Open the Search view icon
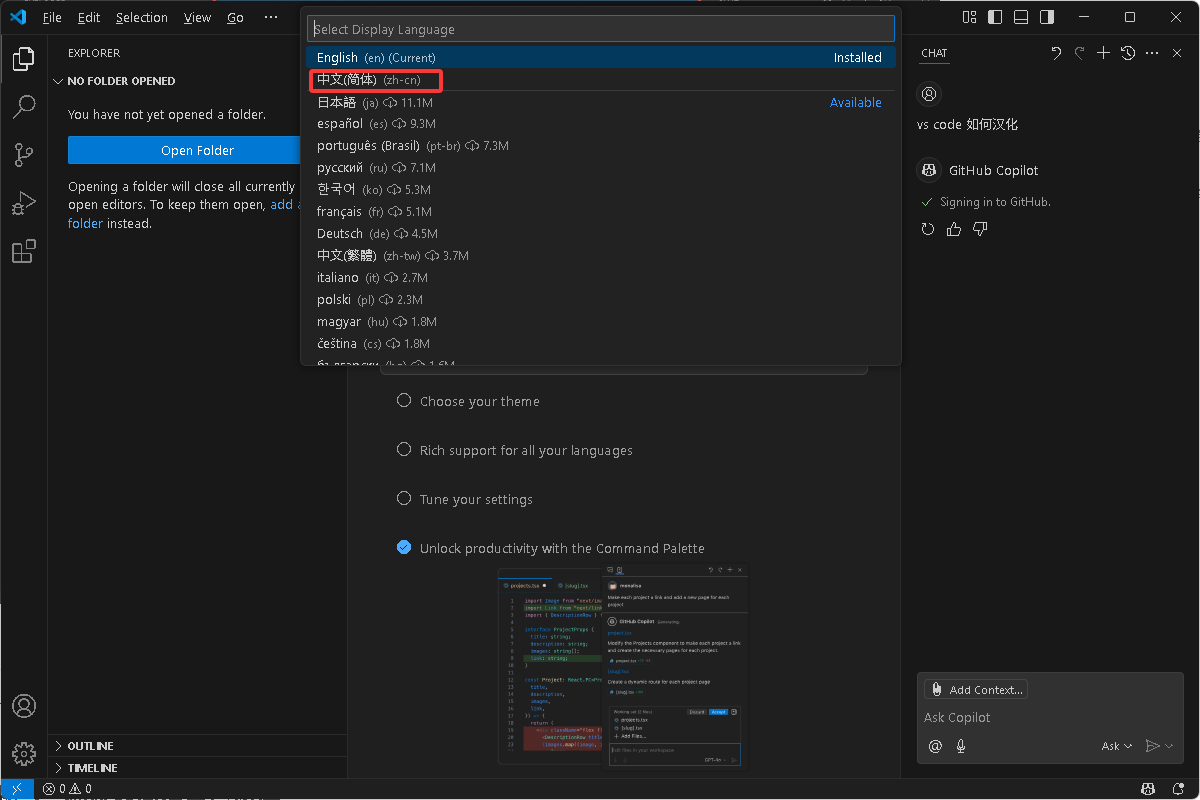 (x=24, y=107)
